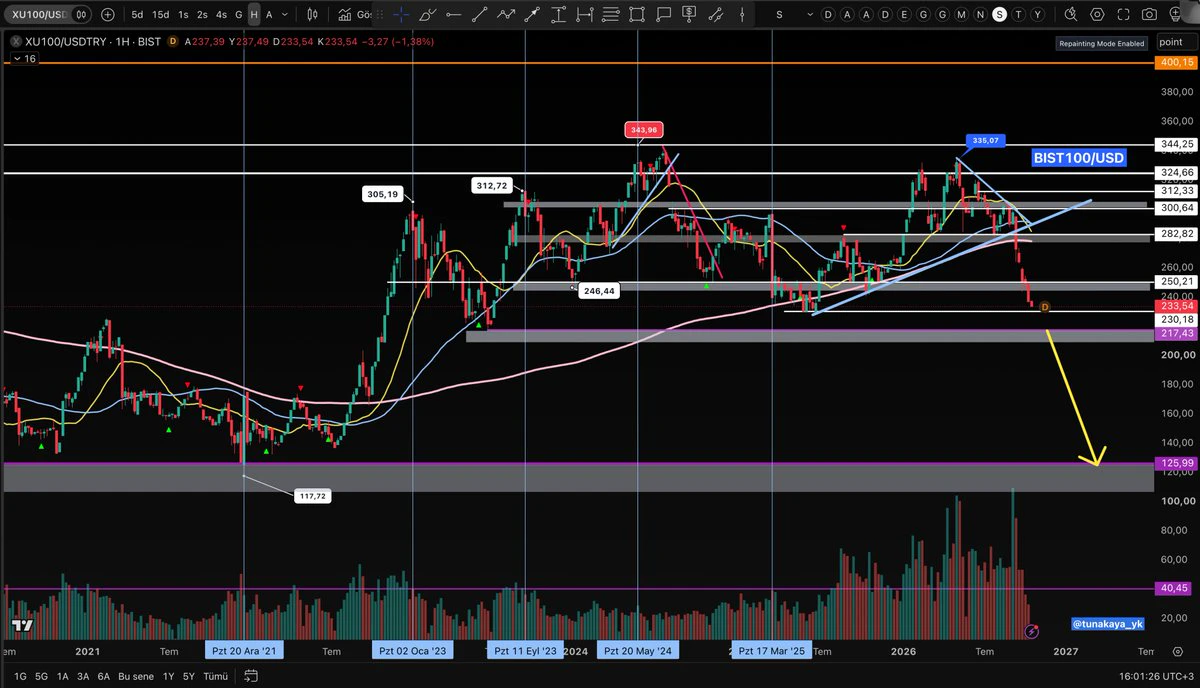The height and width of the screenshot is (688, 1200).
Task: Click the Pzt 20 May '24 date label
Action: (638, 651)
